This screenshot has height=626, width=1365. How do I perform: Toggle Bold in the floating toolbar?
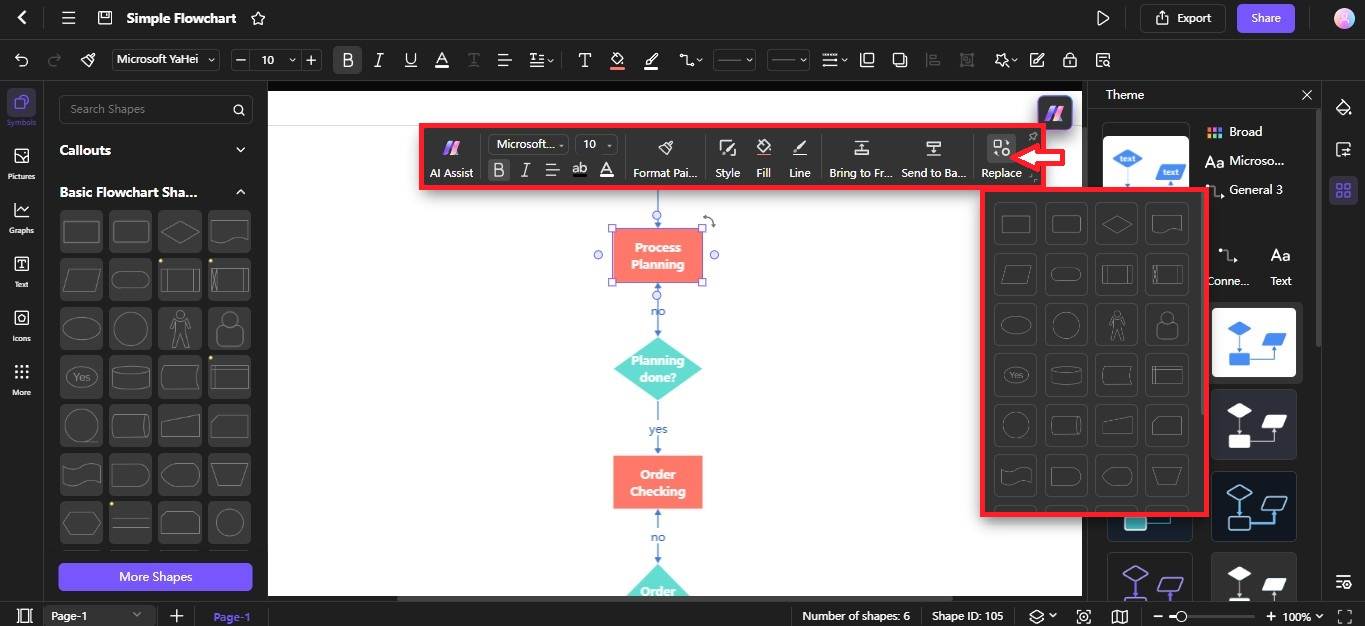tap(499, 170)
